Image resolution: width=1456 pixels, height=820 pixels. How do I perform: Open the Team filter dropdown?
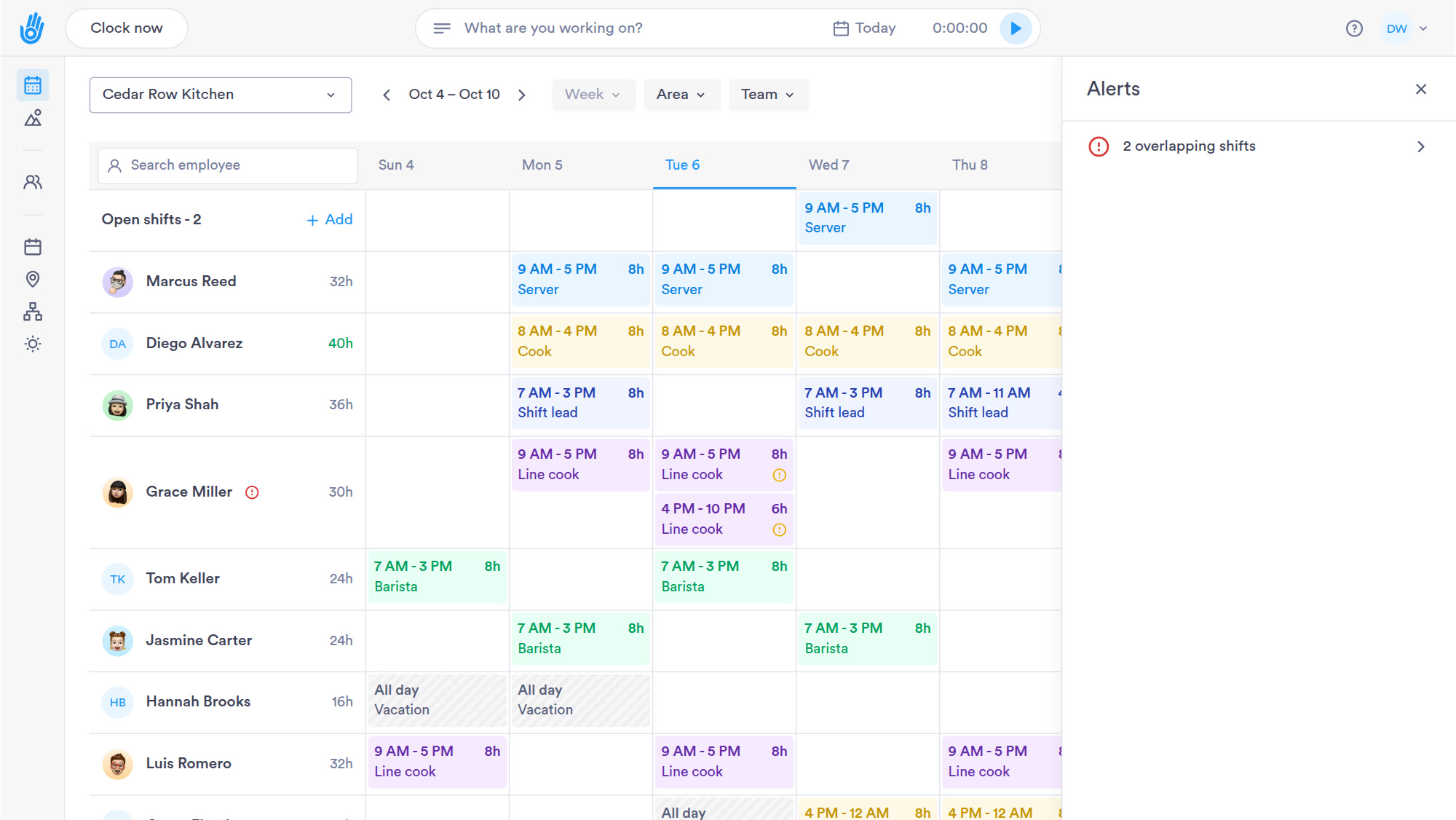click(x=768, y=95)
